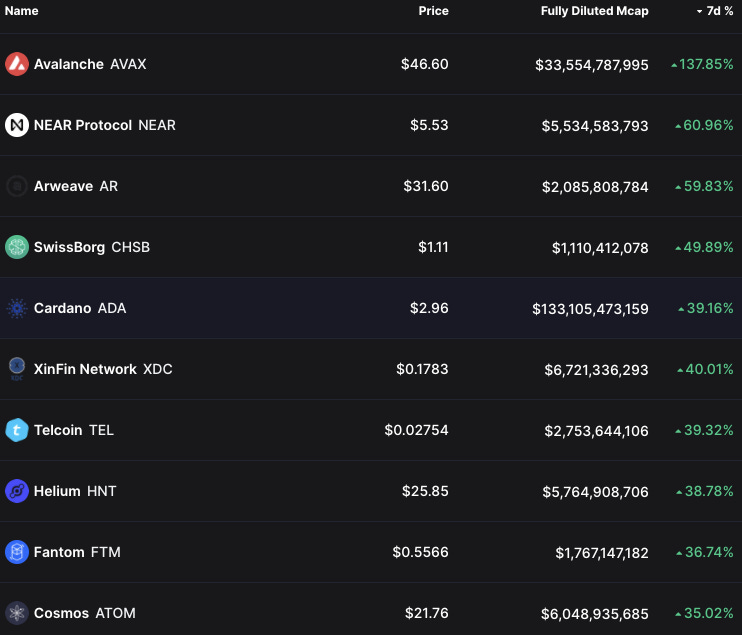
Task: Click the Cosmos price $21.76
Action: (427, 613)
